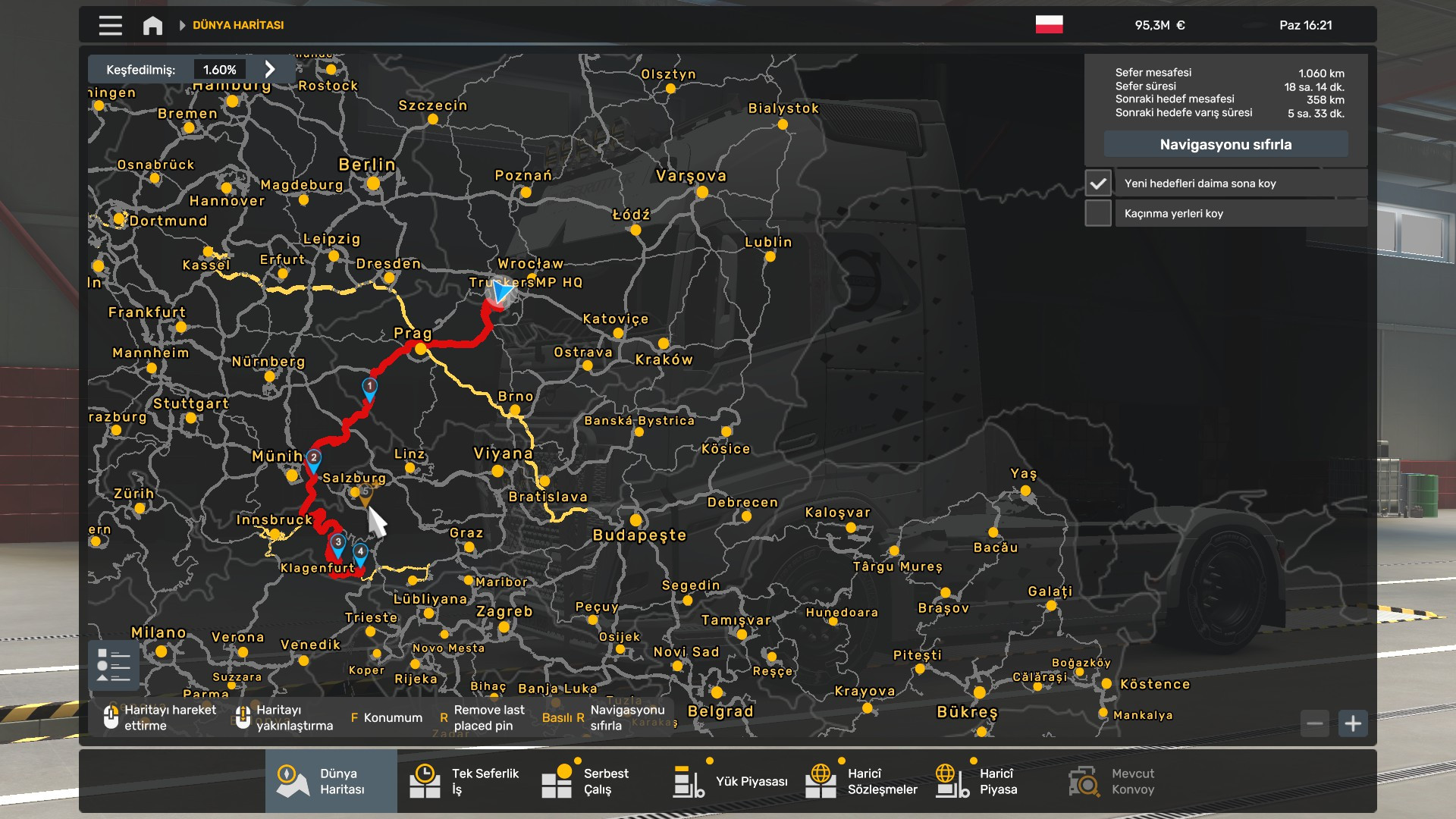The width and height of the screenshot is (1456, 819).
Task: Open the map legend list icon
Action: pyautogui.click(x=114, y=665)
